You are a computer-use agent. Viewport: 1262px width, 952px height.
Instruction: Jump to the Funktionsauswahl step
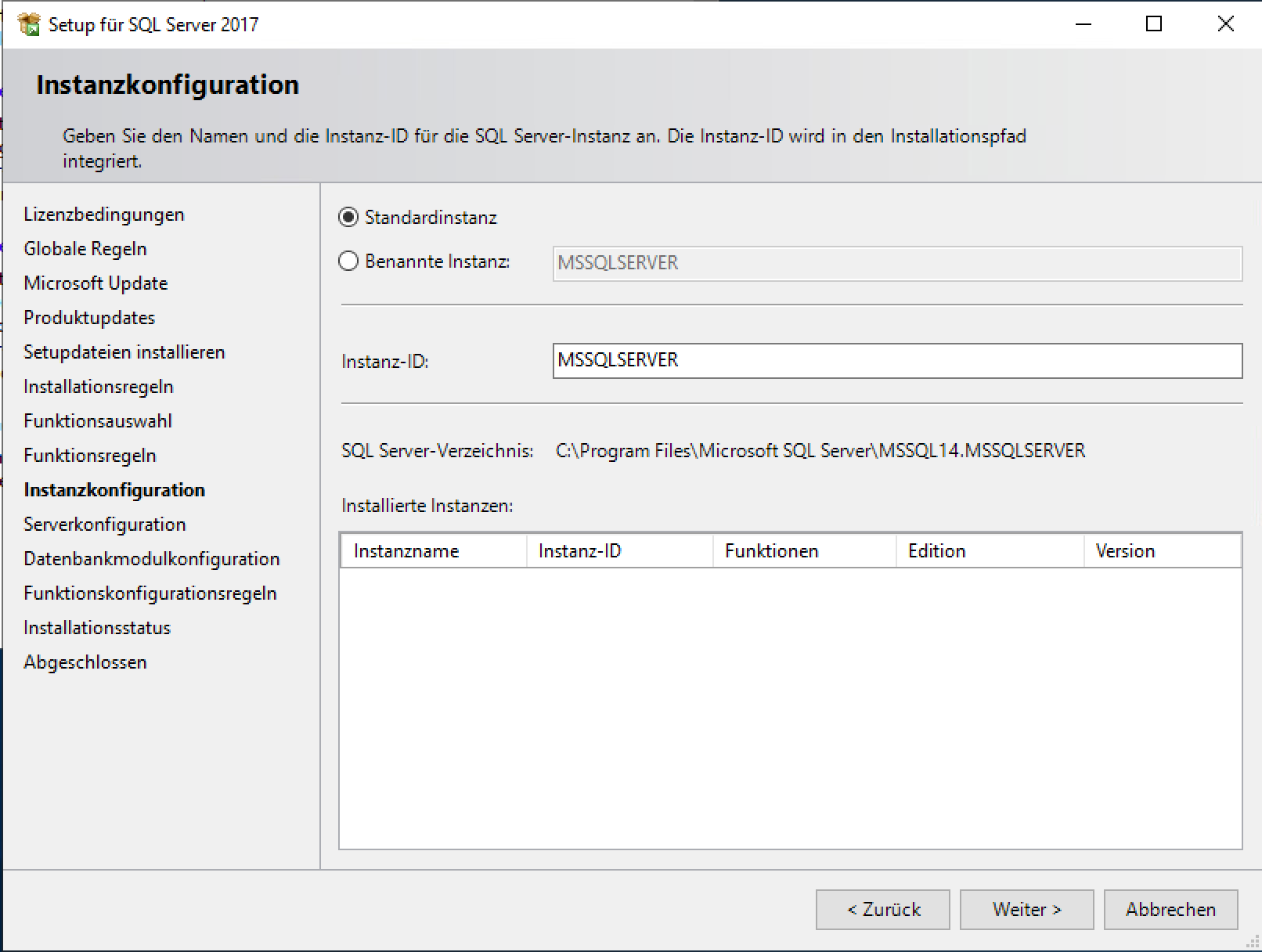pyautogui.click(x=98, y=421)
